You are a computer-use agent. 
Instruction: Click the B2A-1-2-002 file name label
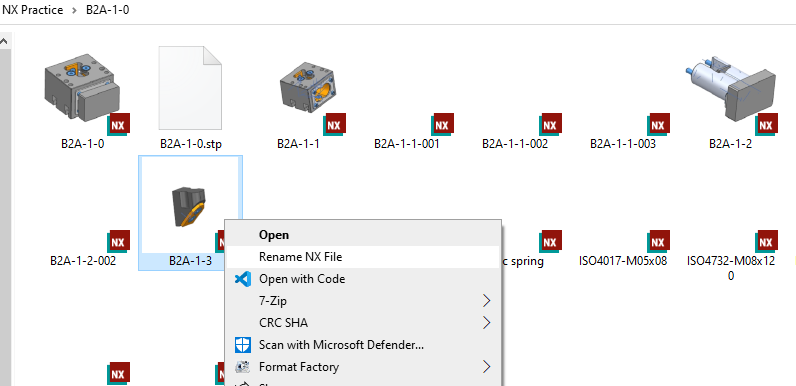point(83,262)
